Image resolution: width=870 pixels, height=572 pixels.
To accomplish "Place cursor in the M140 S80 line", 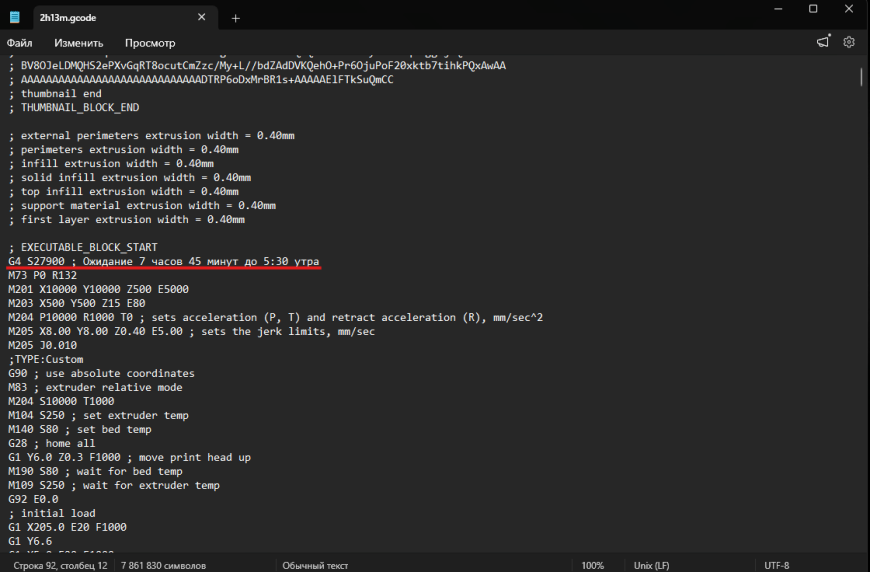I will 79,429.
